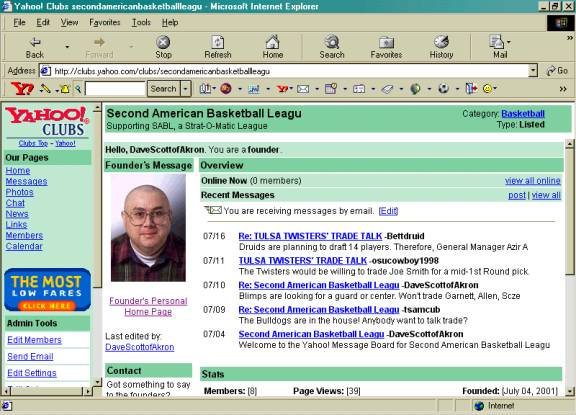This screenshot has height=415, width=576.
Task: Click the globe icon on Yahoo toolbar
Action: 415,89
